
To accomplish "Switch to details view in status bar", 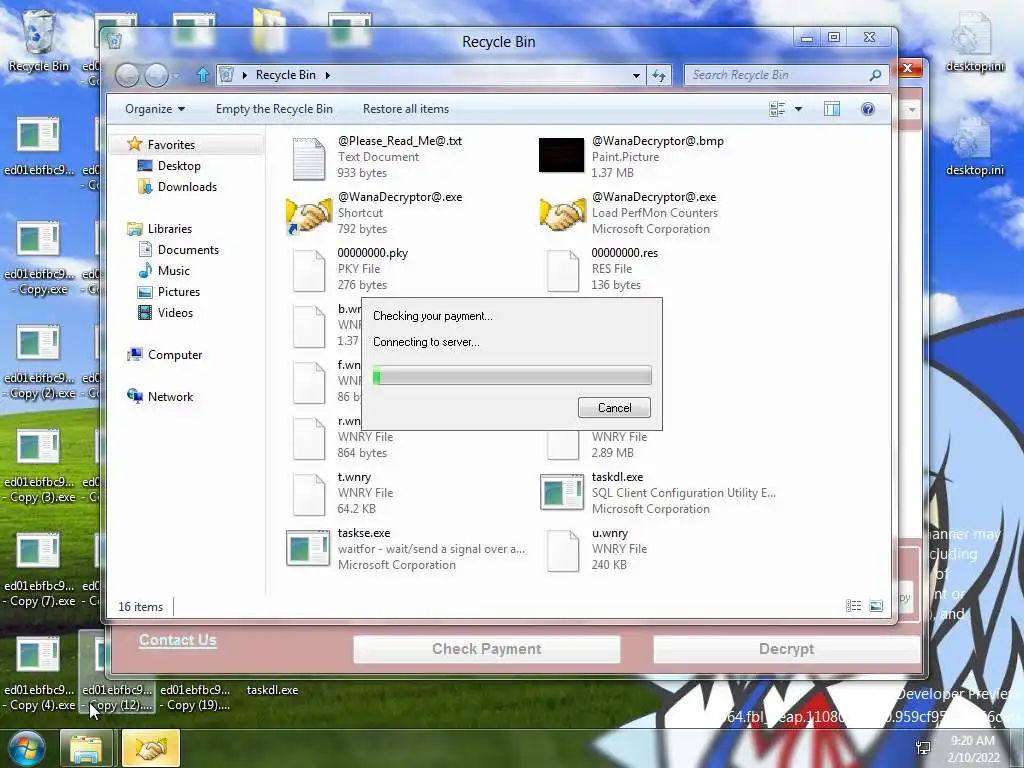I will point(853,606).
